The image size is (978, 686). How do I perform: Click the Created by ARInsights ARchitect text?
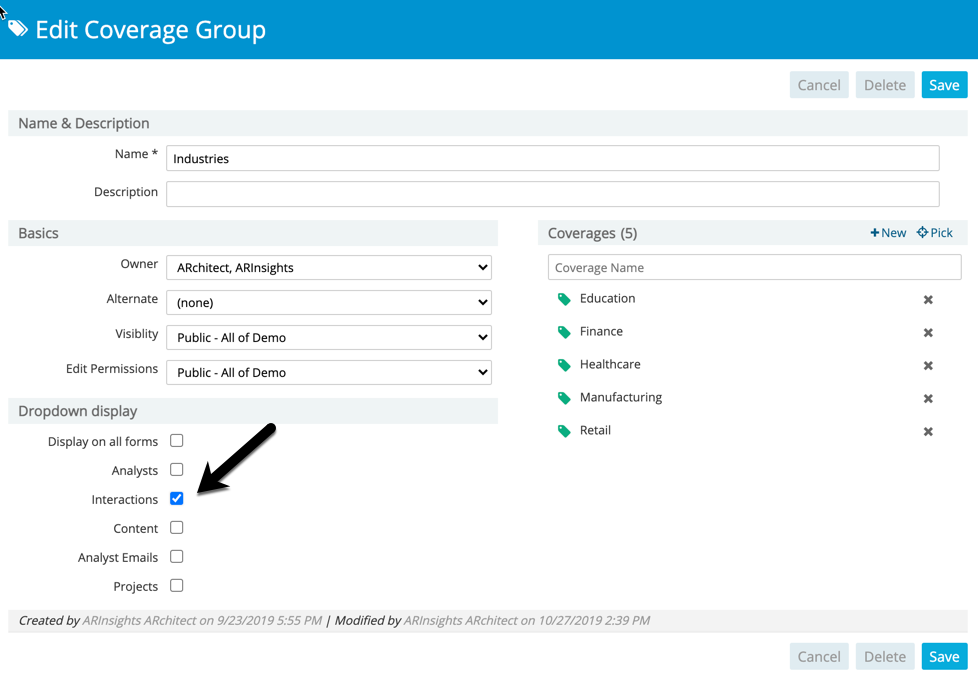[x=170, y=621]
